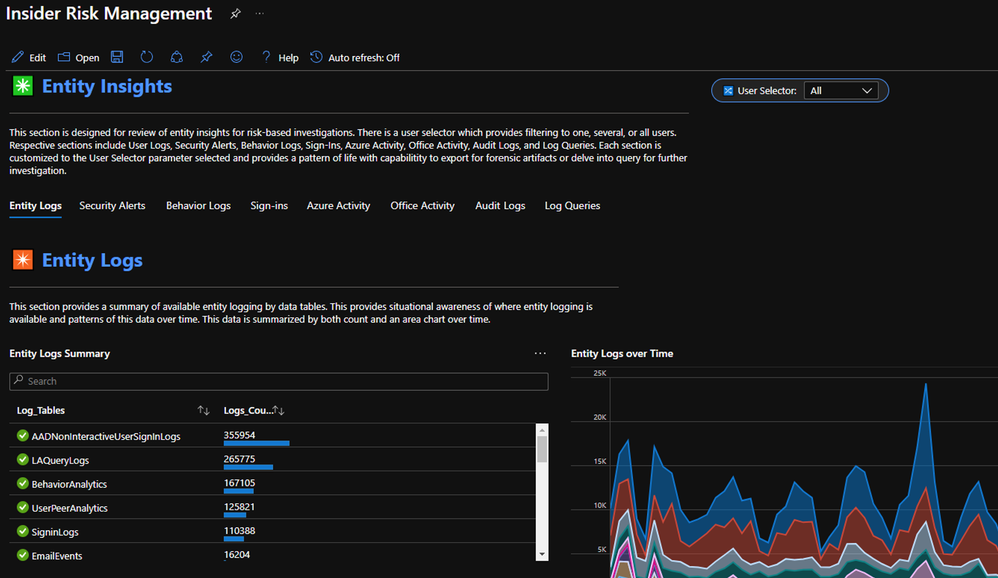Click the blue peak in the area chart
This screenshot has height=578, width=998.
click(925, 386)
